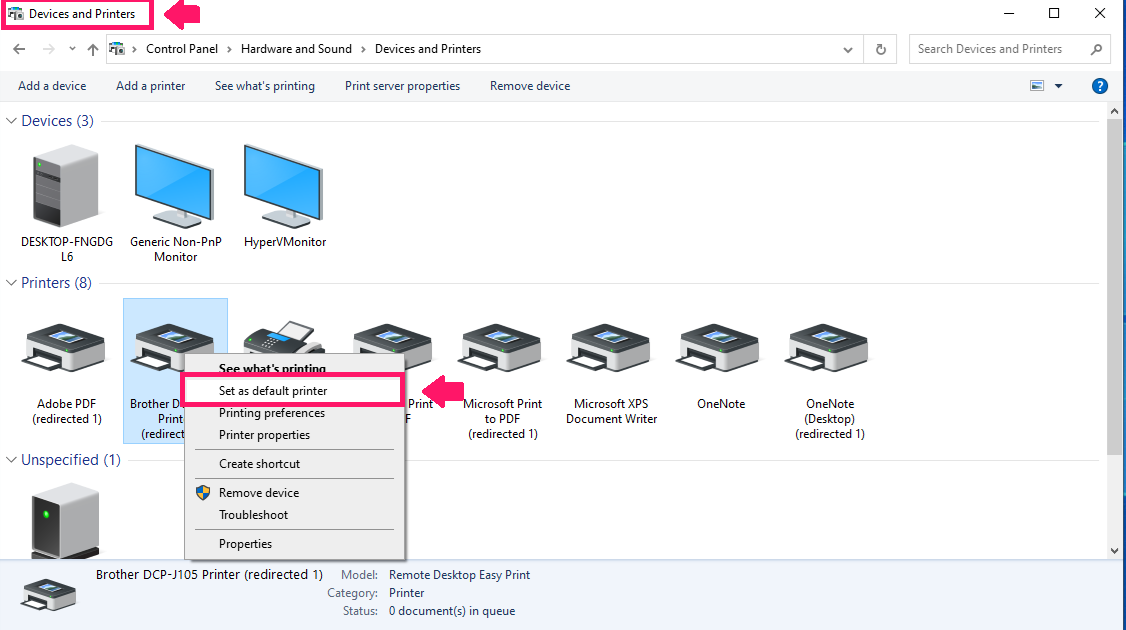Click the Hardware and Sound breadcrumb

click(296, 49)
